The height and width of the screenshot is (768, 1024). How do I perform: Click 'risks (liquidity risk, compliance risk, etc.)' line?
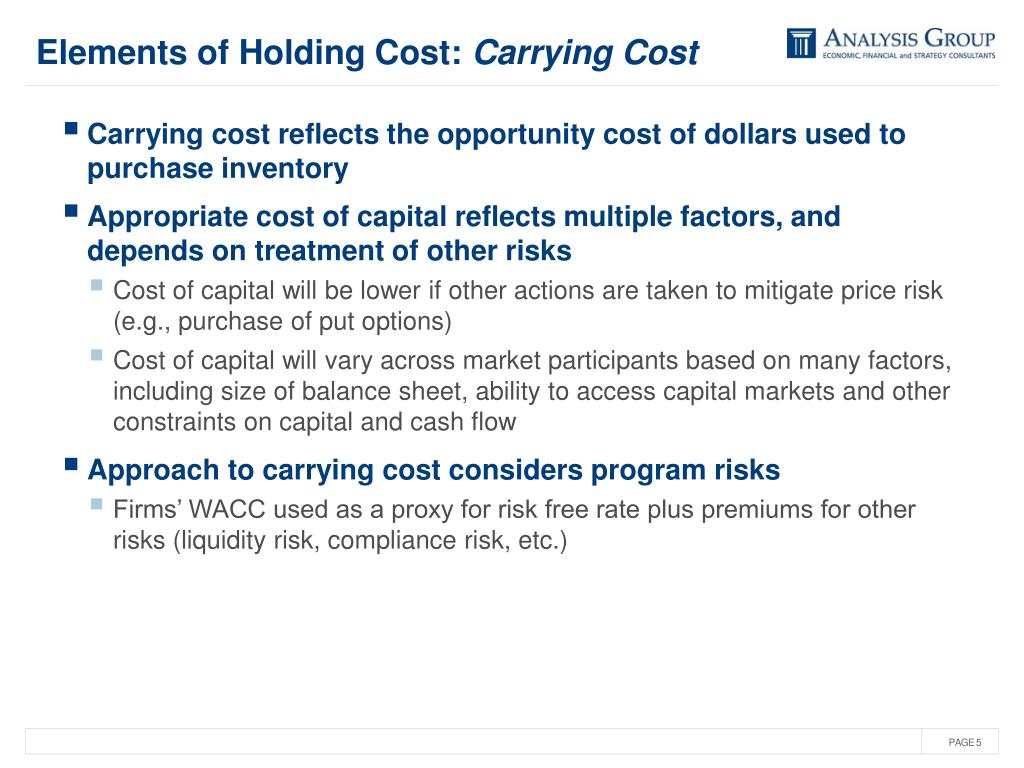tap(340, 541)
